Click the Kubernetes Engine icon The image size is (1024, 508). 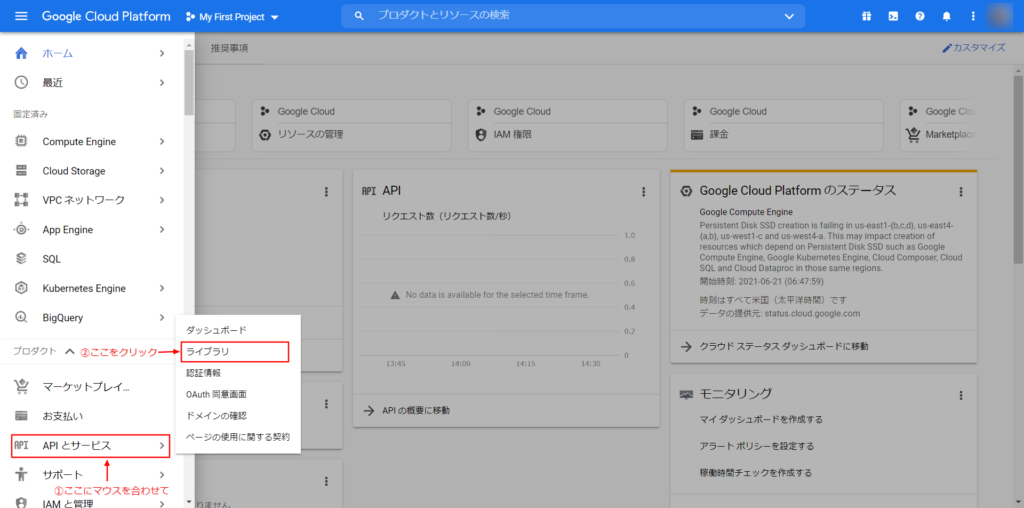click(21, 288)
